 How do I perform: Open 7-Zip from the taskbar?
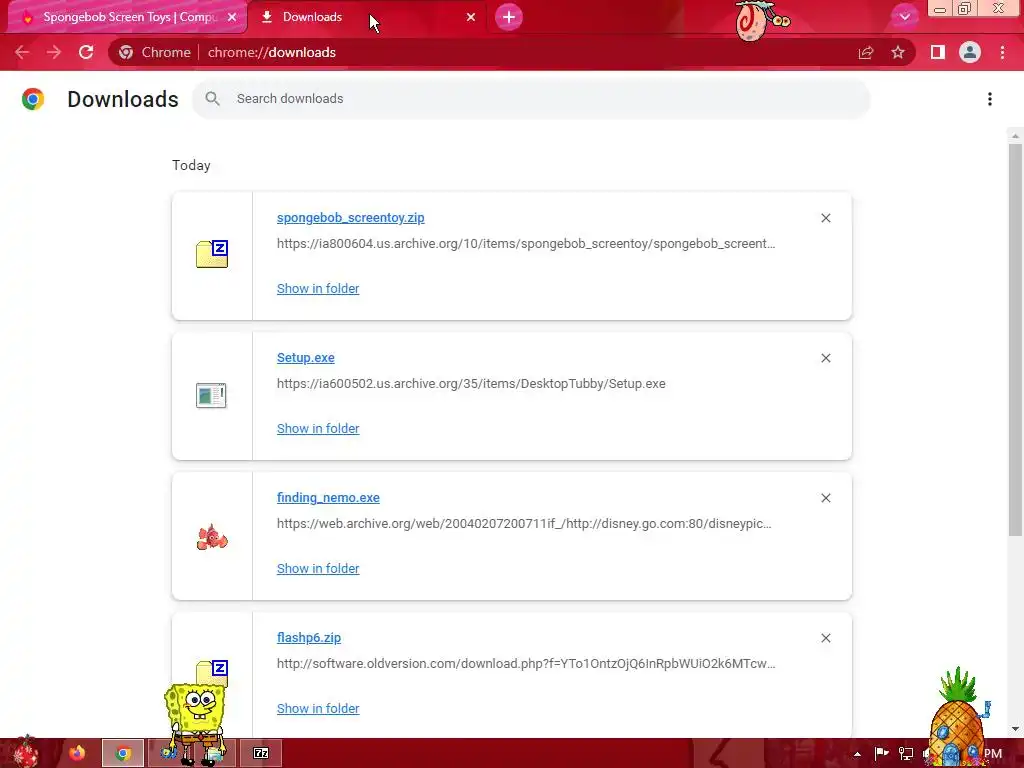261,753
